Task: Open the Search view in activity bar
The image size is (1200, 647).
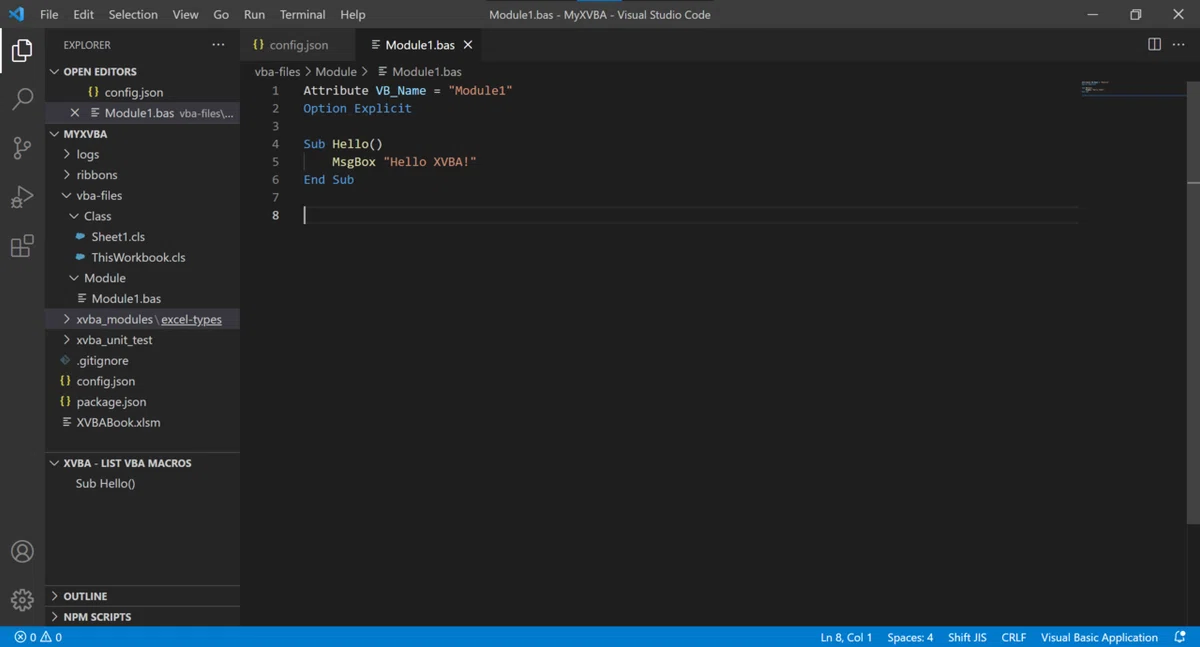Action: coord(22,99)
